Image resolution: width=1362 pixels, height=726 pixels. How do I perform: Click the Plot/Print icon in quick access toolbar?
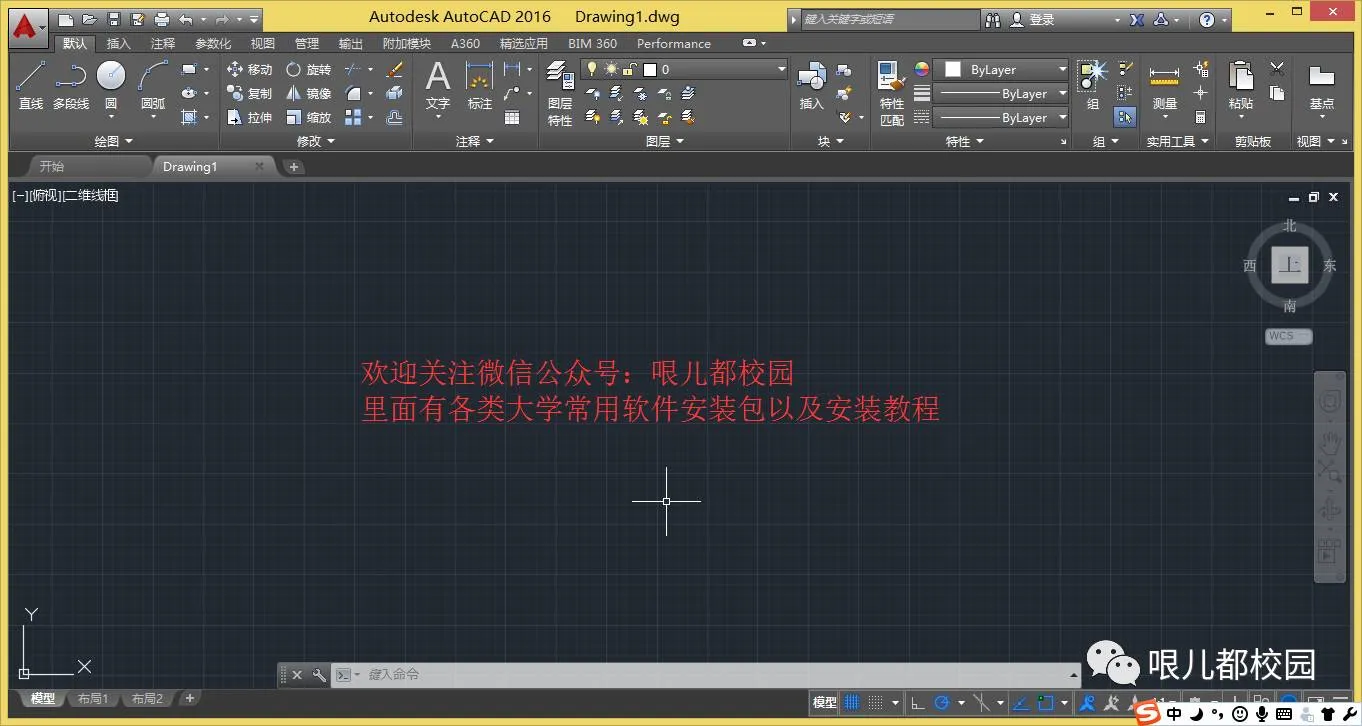pos(162,19)
